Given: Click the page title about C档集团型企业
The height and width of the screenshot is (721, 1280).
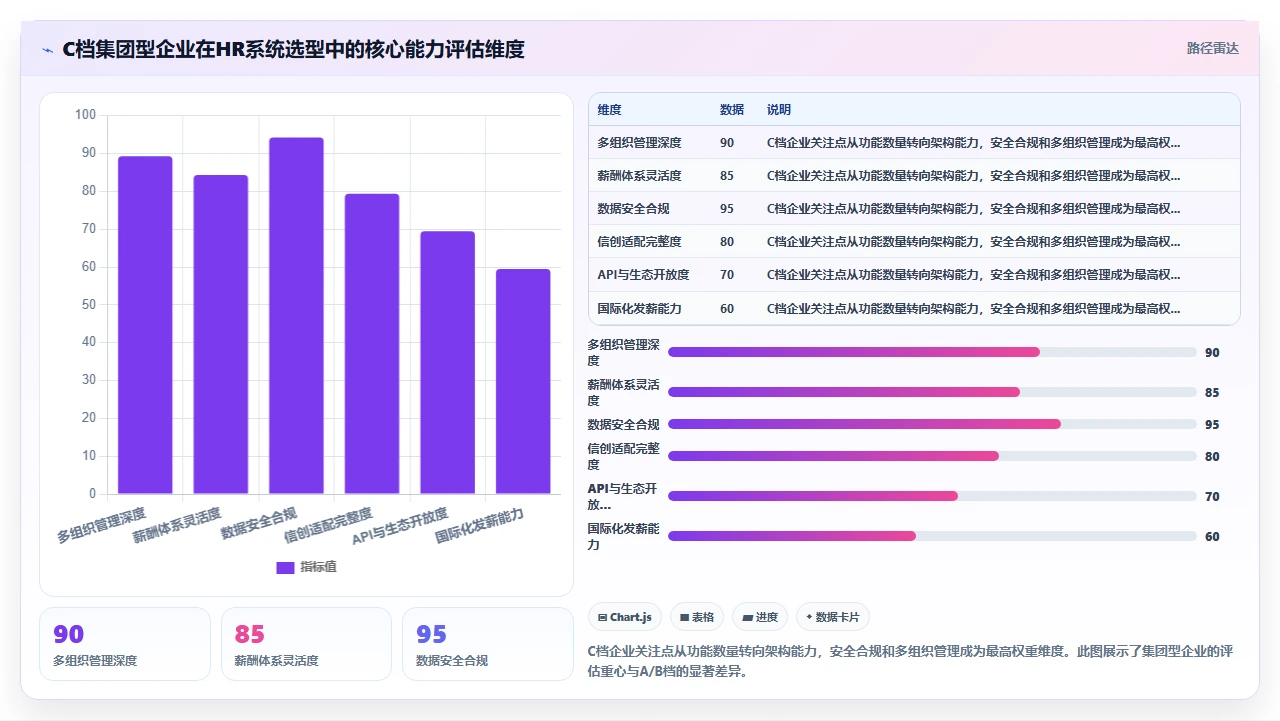Looking at the screenshot, I should pyautogui.click(x=293, y=49).
